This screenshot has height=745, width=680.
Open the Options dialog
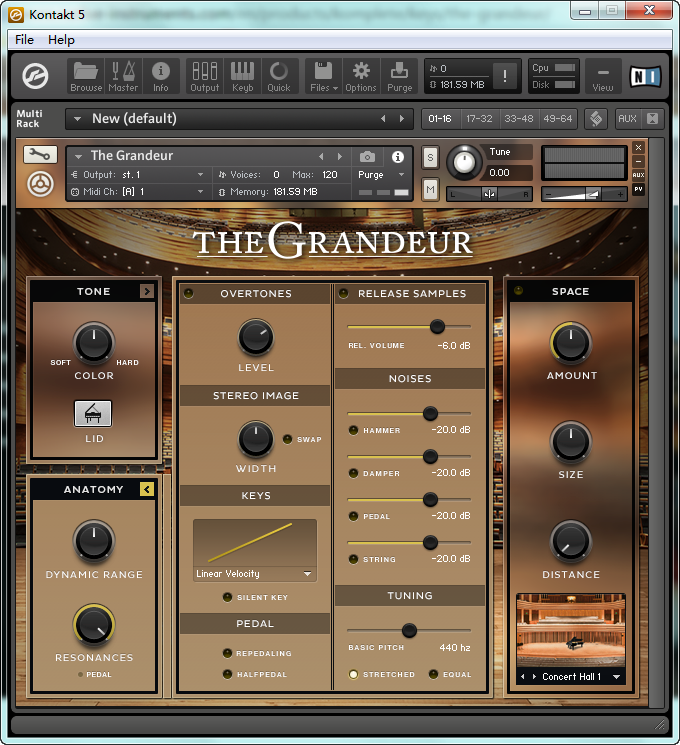(361, 76)
